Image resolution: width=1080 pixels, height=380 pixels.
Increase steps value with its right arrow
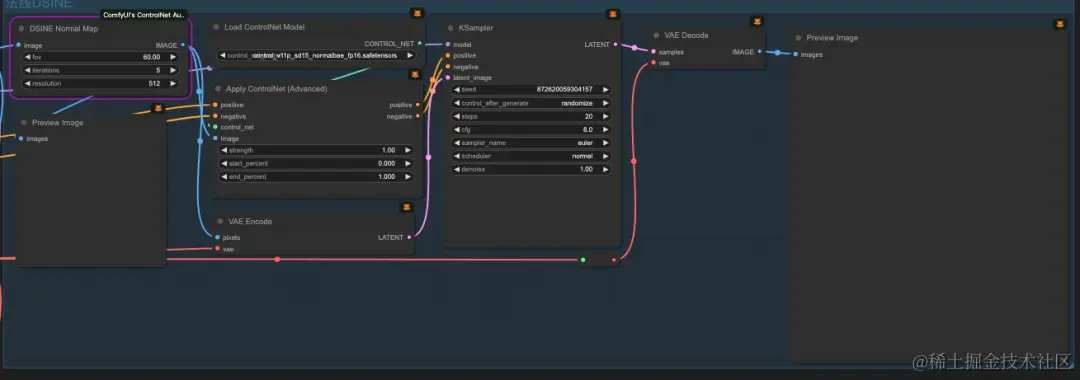605,116
